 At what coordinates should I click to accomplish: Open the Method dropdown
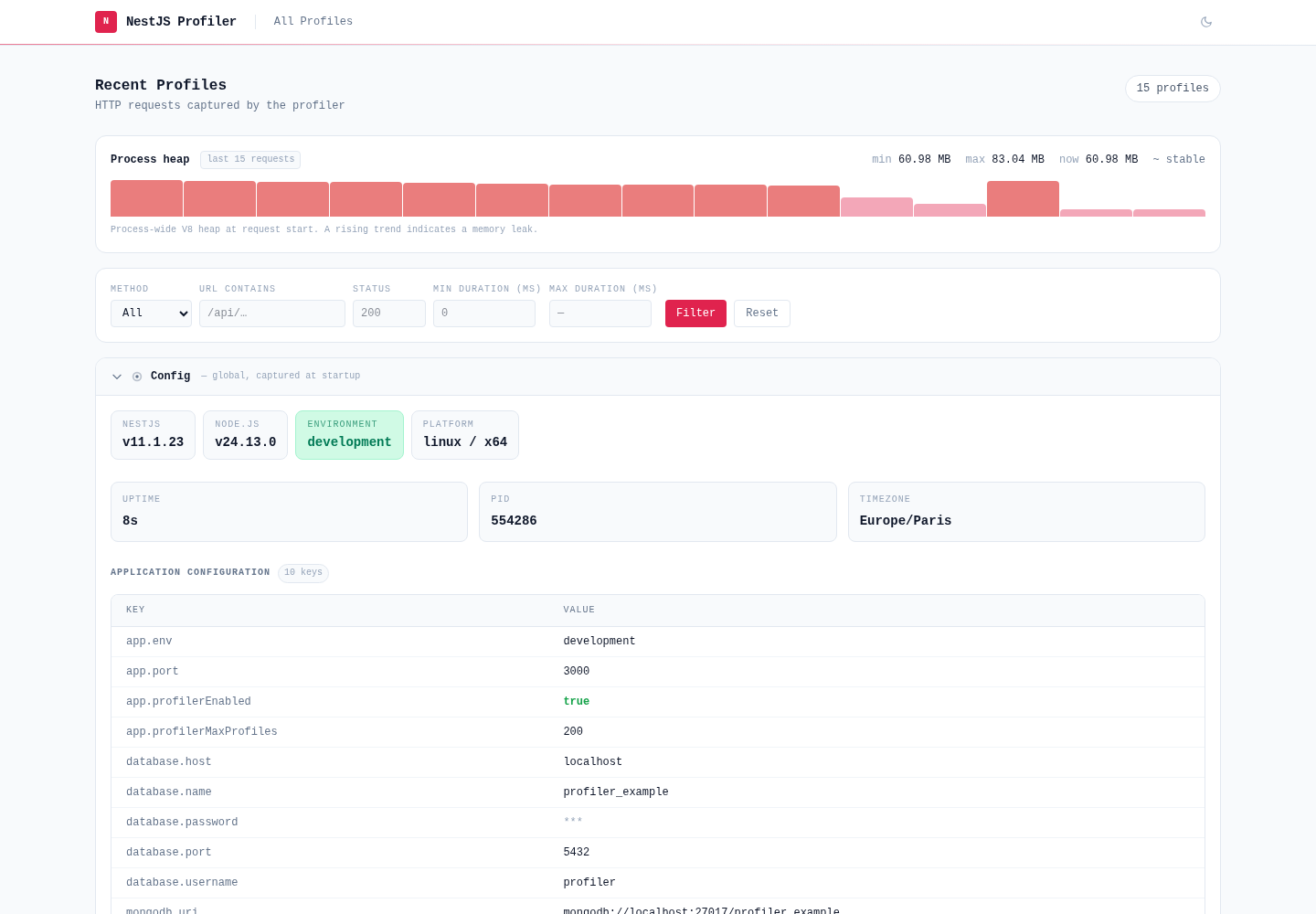pyautogui.click(x=151, y=314)
